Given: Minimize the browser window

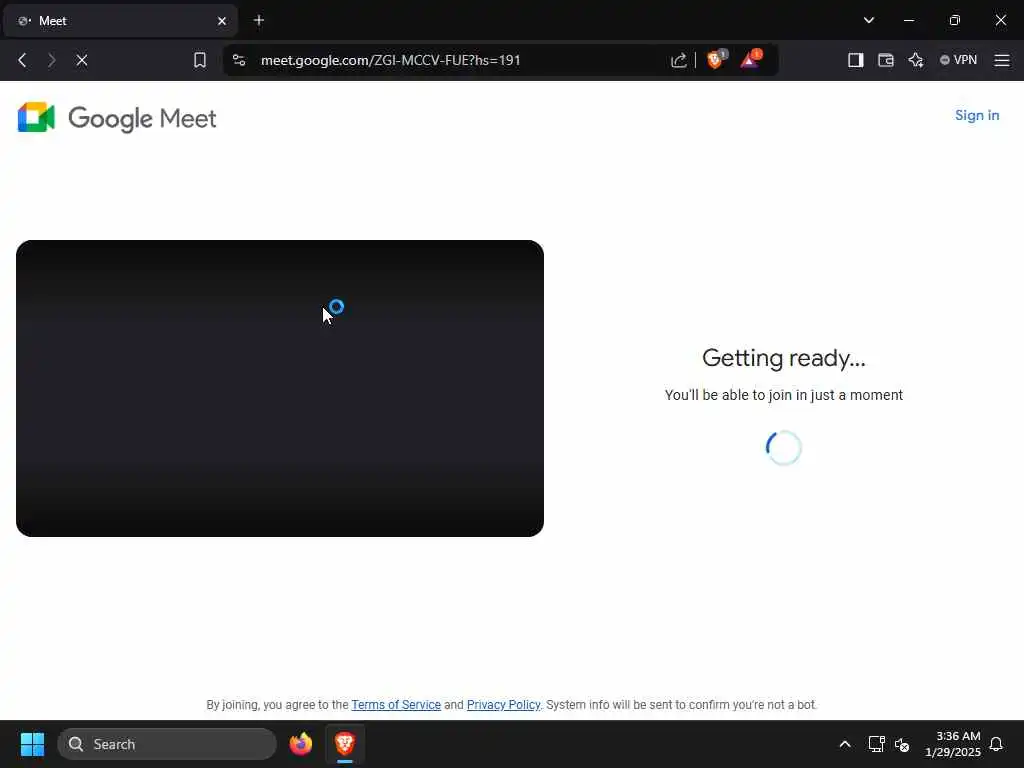Looking at the screenshot, I should [x=908, y=20].
